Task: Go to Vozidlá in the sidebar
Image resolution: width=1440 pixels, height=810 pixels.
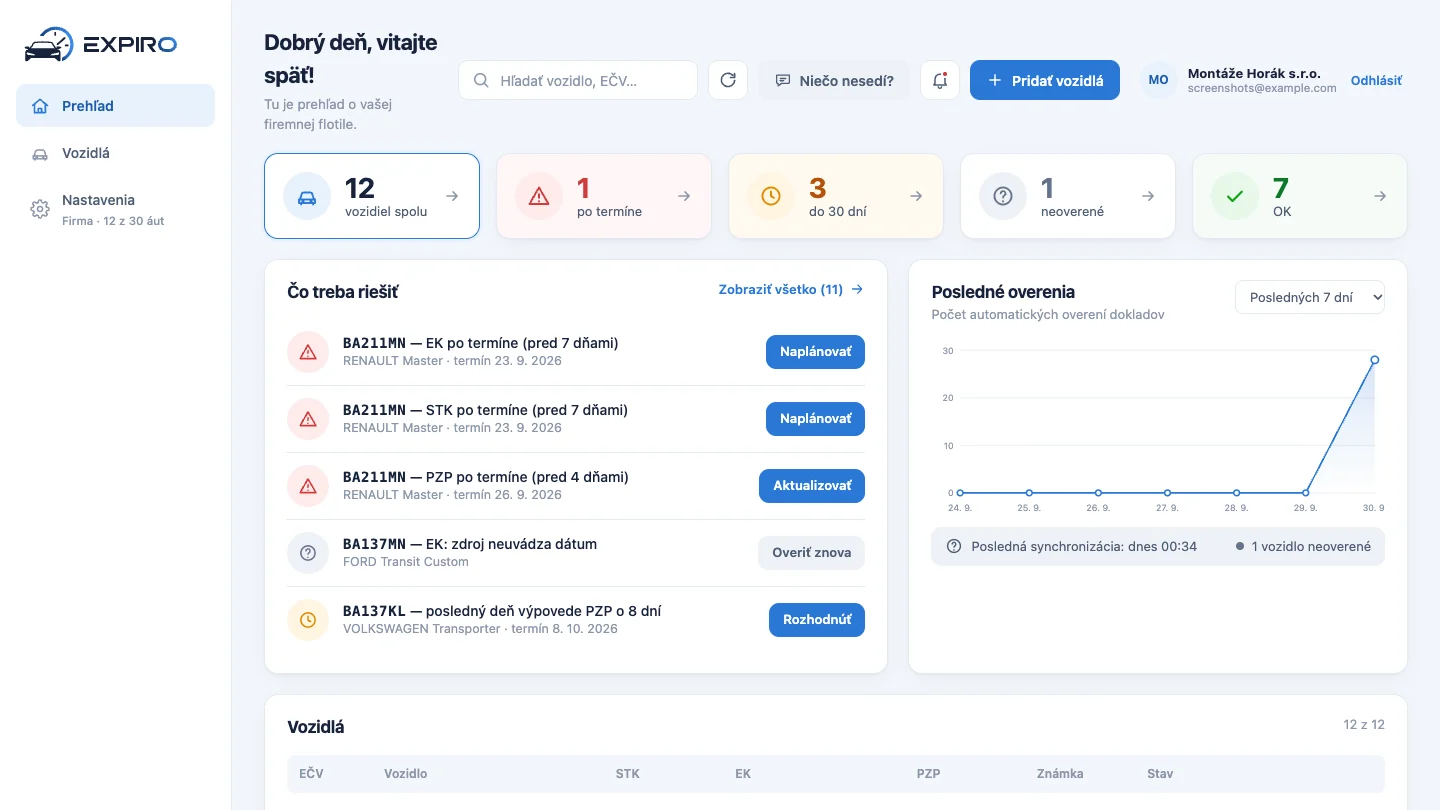Action: (x=115, y=153)
